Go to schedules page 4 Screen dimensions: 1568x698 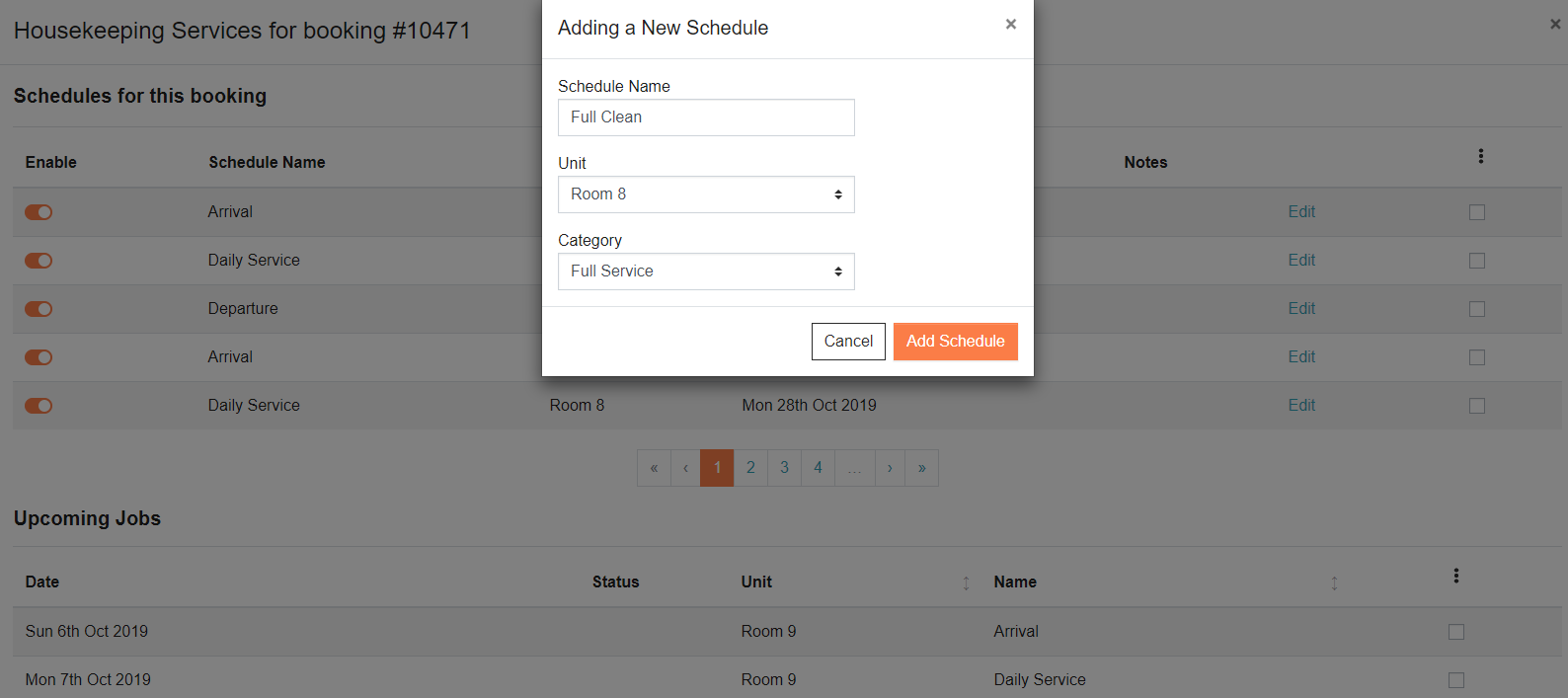click(818, 468)
